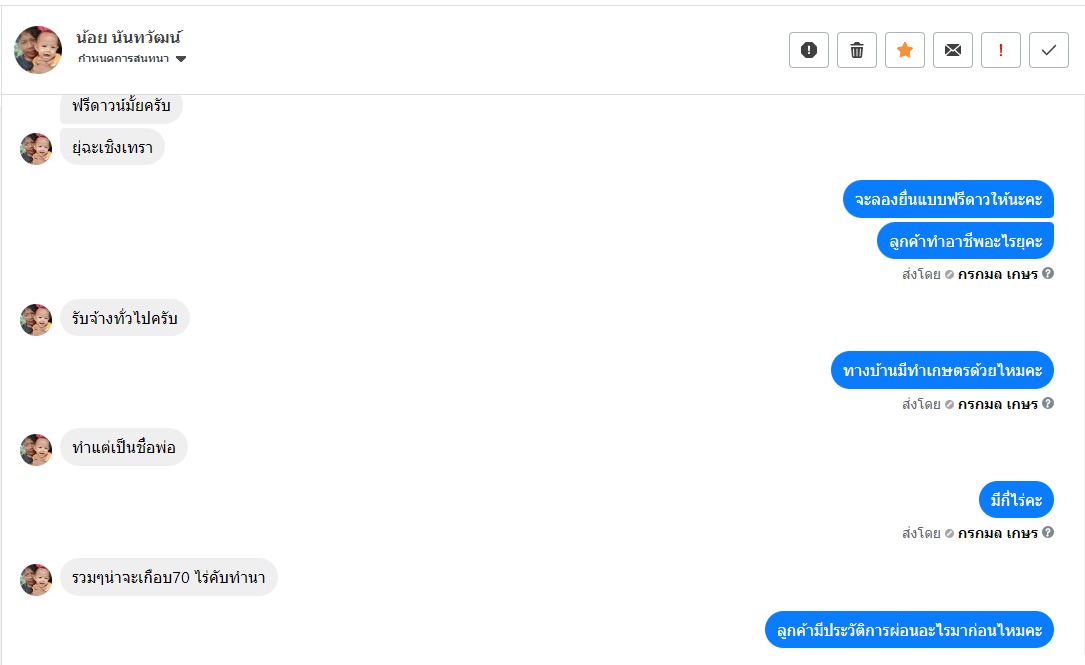Click the spam report octagon icon
Viewport: 1085px width, 665px height.
(809, 50)
